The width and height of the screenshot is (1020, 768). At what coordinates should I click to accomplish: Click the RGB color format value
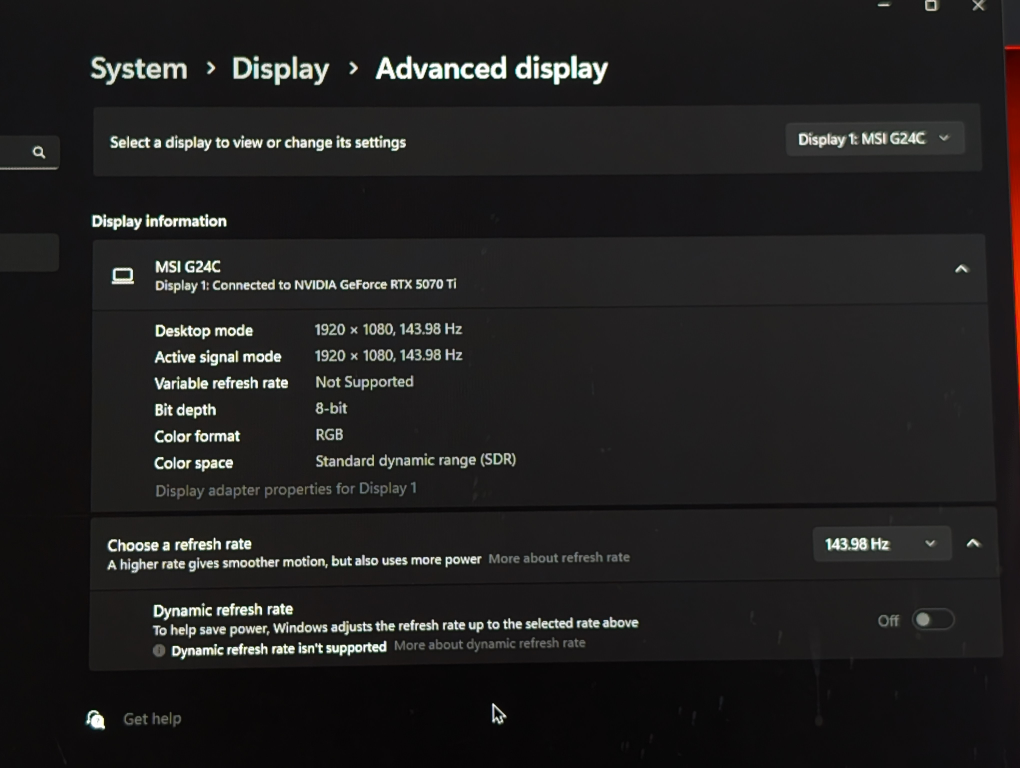(329, 434)
